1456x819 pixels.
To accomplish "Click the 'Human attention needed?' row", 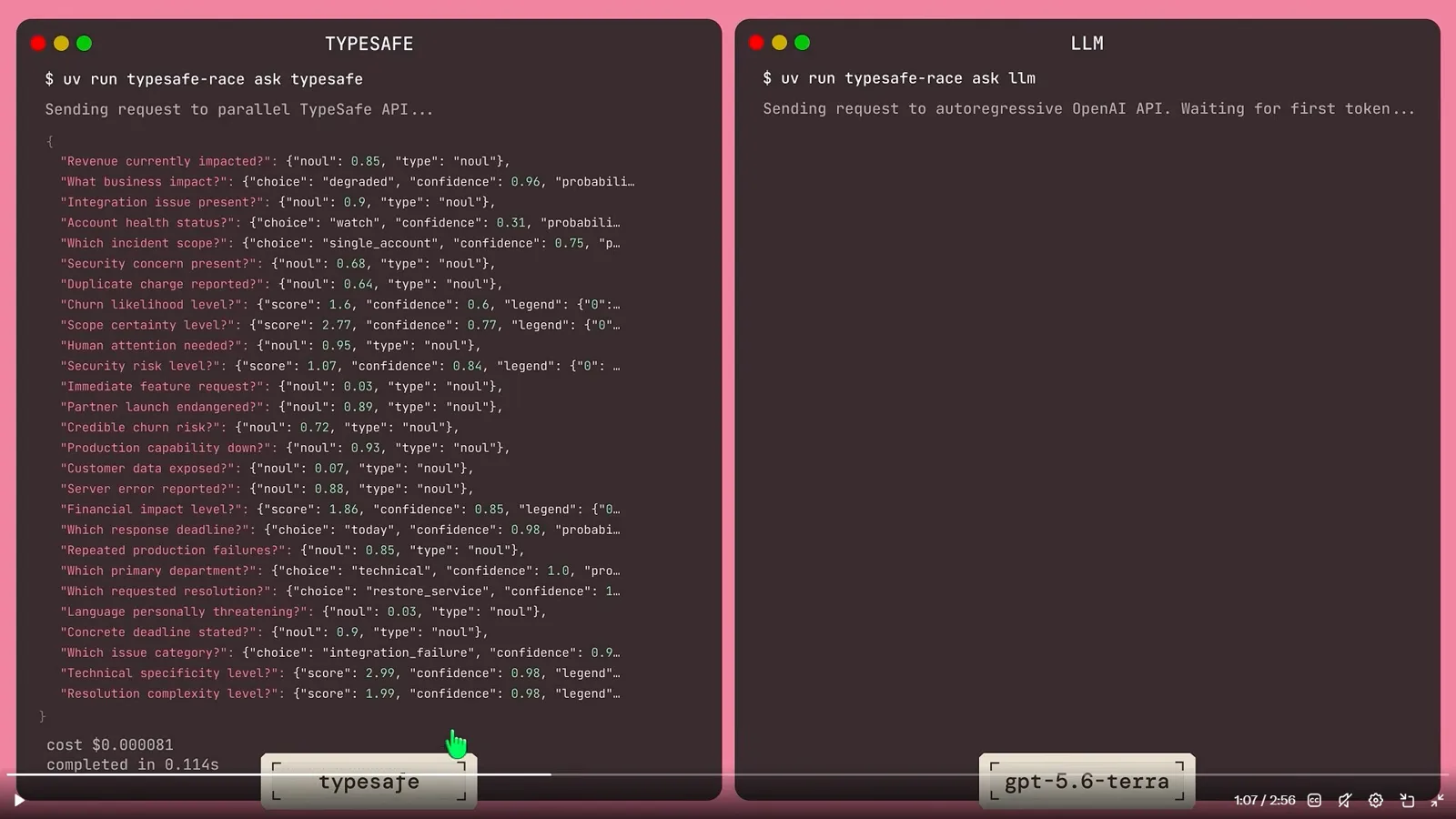I will click(270, 346).
